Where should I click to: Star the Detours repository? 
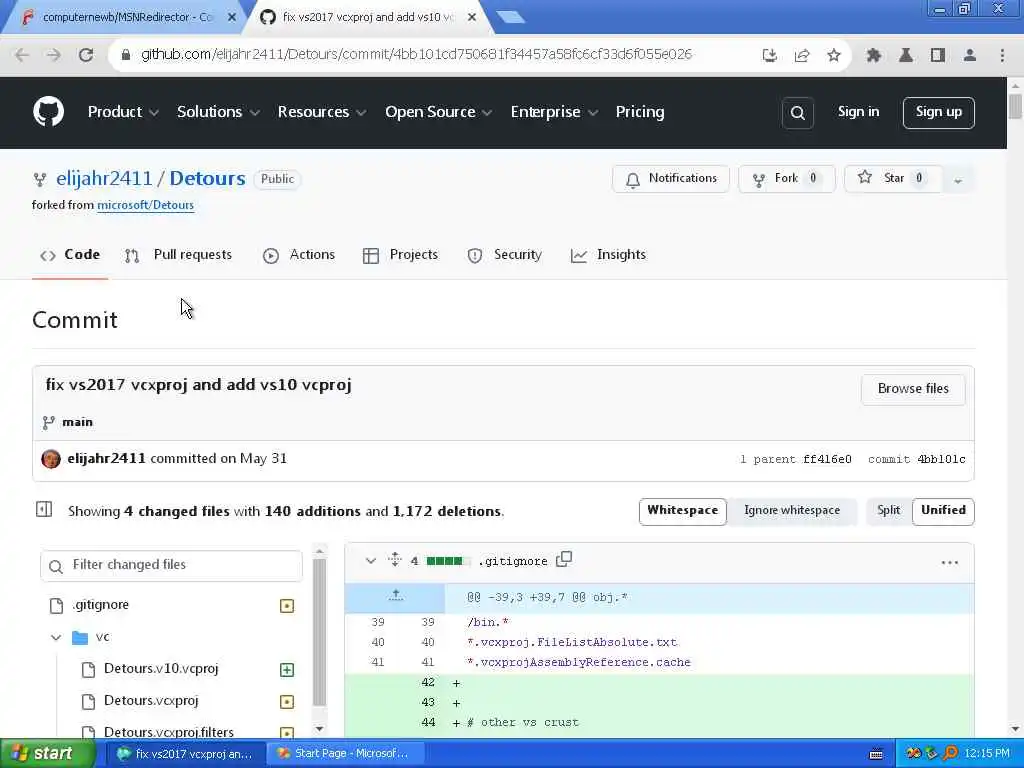892,178
